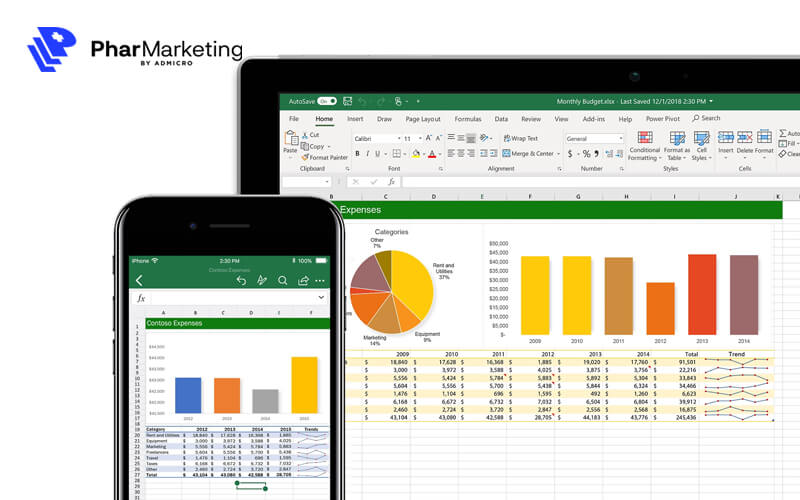Screen dimensions: 800x500
Task: Click the Increase Decimal icon
Action: (x=609, y=154)
